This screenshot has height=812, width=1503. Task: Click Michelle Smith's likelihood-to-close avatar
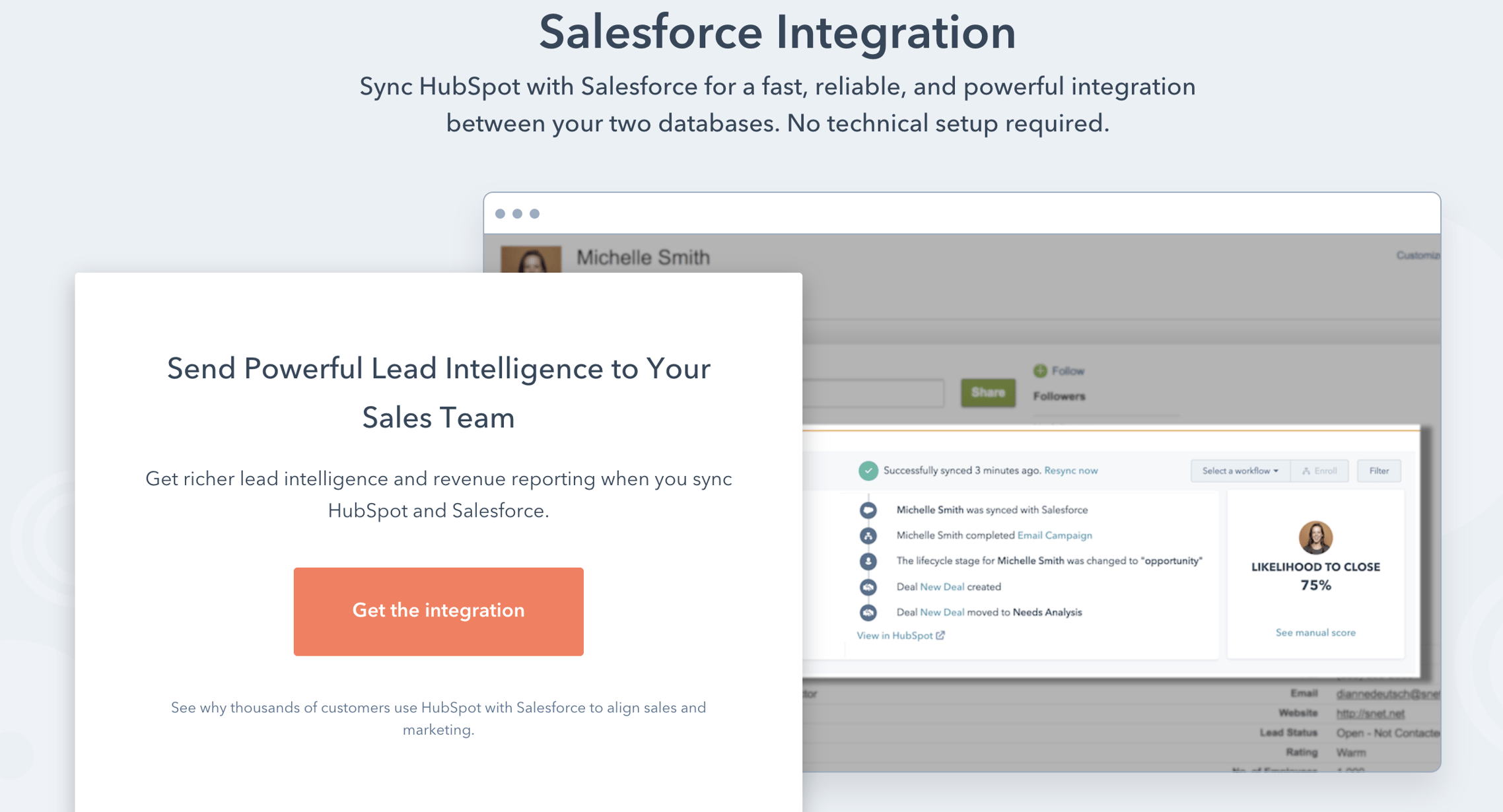coord(1315,537)
